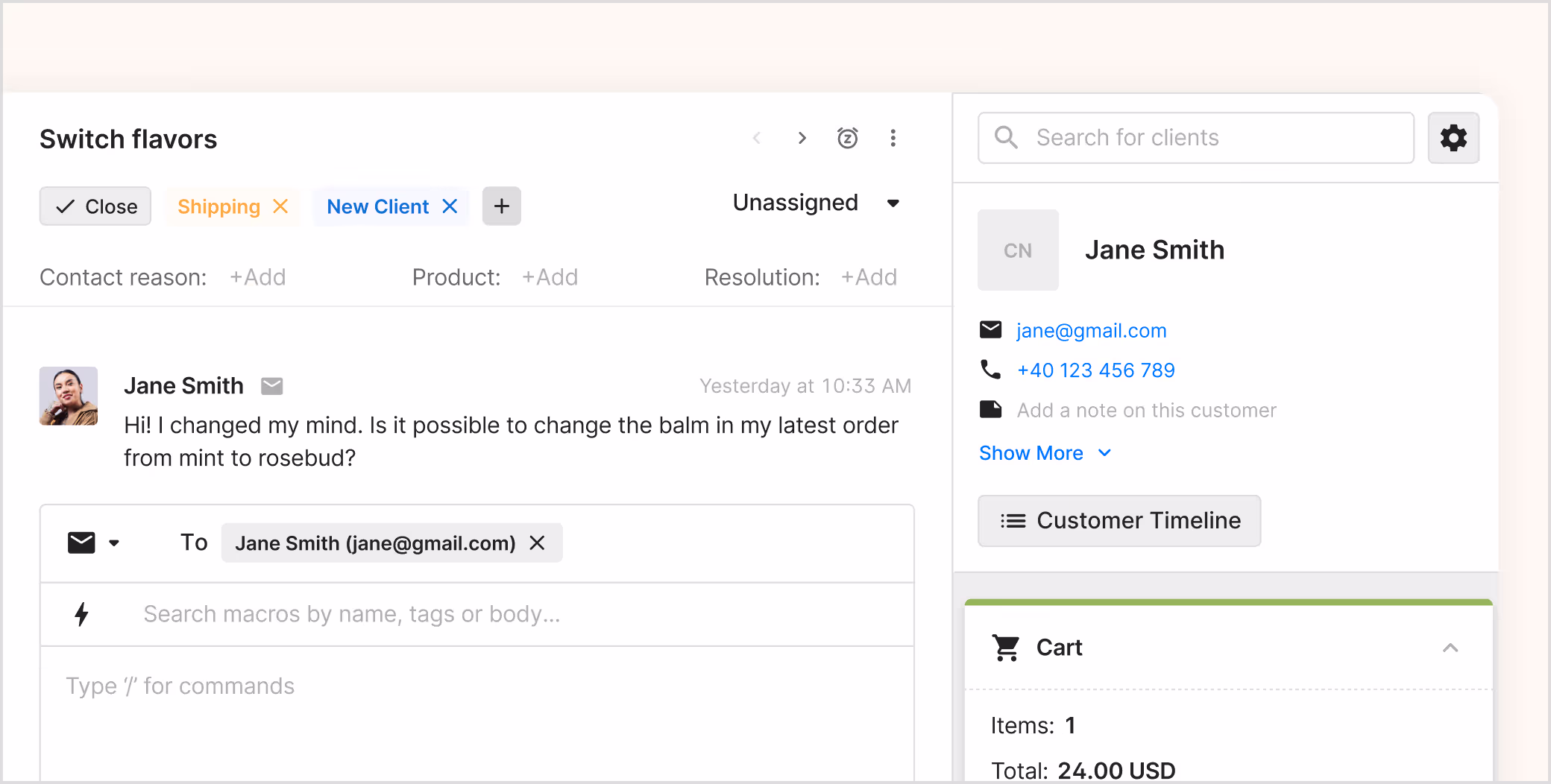Remove Jane Smith recipient from To field
Image resolution: width=1551 pixels, height=784 pixels.
tap(537, 543)
